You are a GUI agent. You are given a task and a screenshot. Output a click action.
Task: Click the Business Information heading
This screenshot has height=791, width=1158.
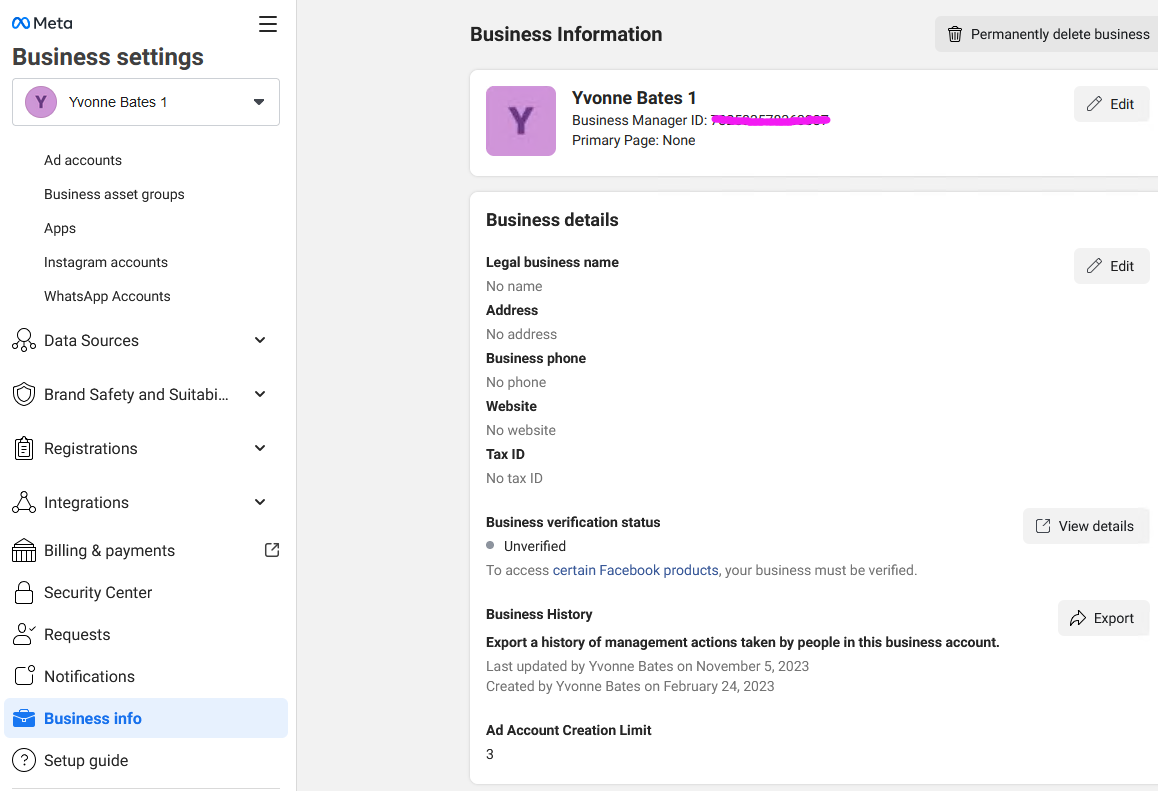point(566,34)
